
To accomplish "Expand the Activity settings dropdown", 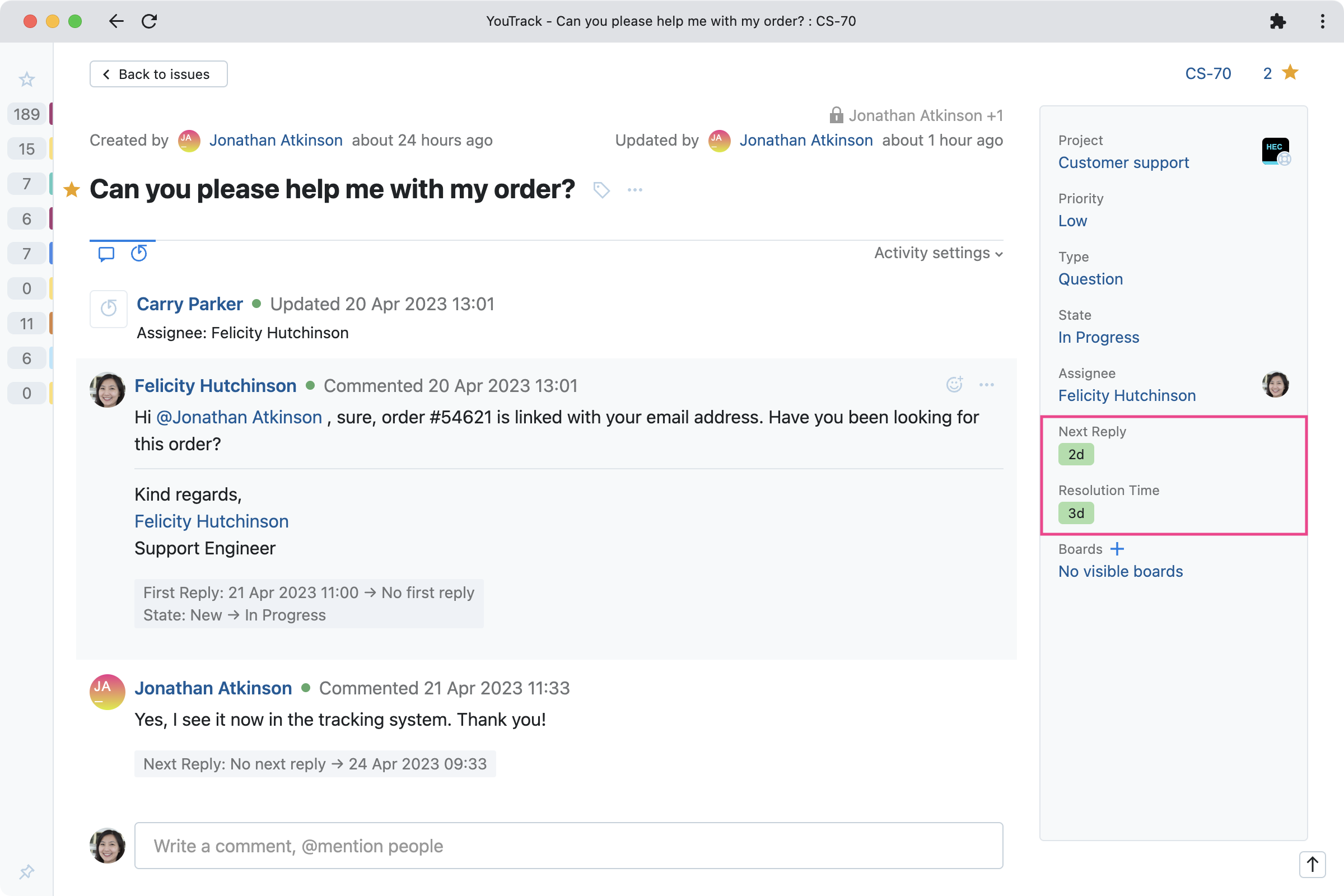I will (939, 253).
